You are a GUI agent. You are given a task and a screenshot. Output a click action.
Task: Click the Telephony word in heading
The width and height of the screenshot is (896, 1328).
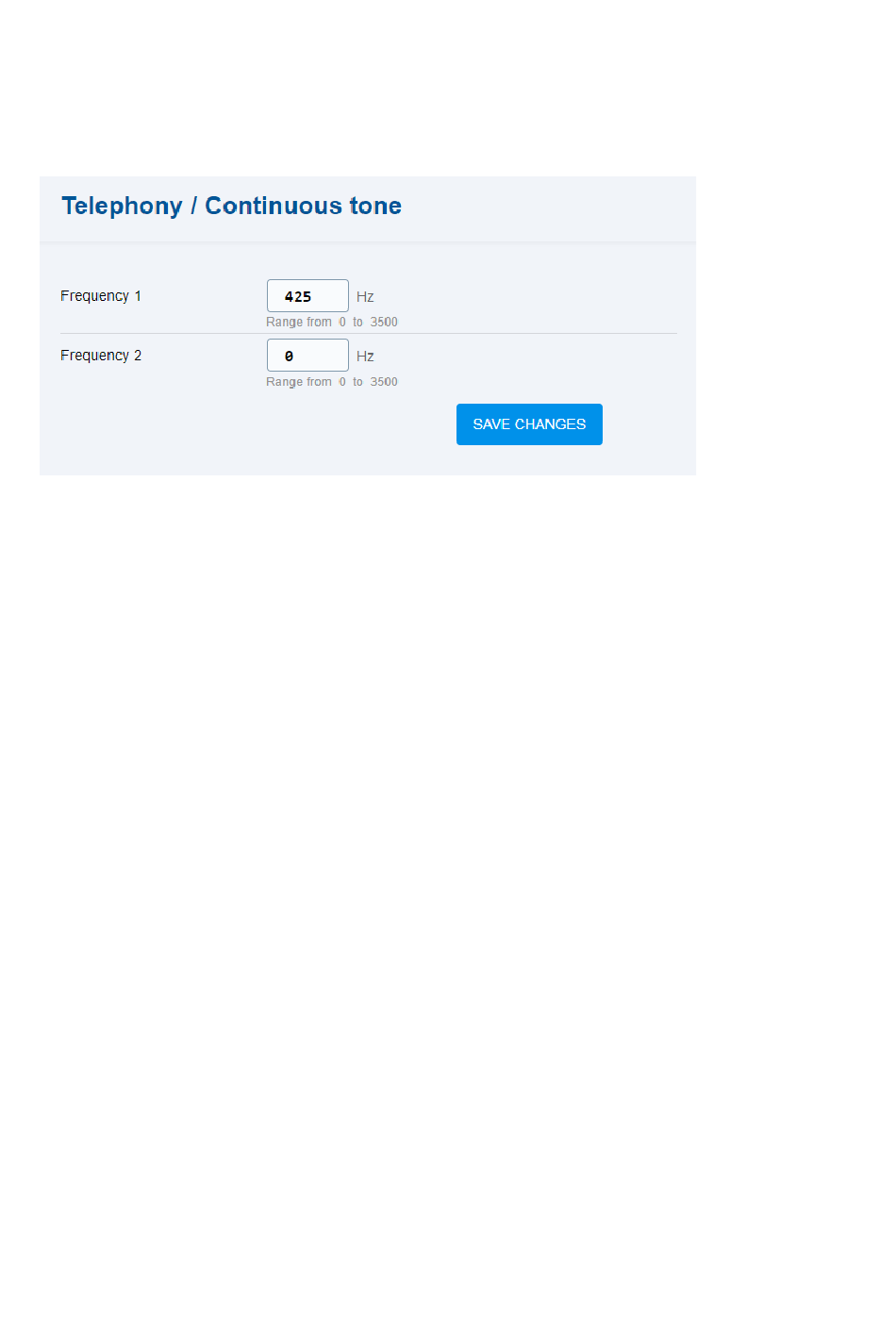click(122, 206)
